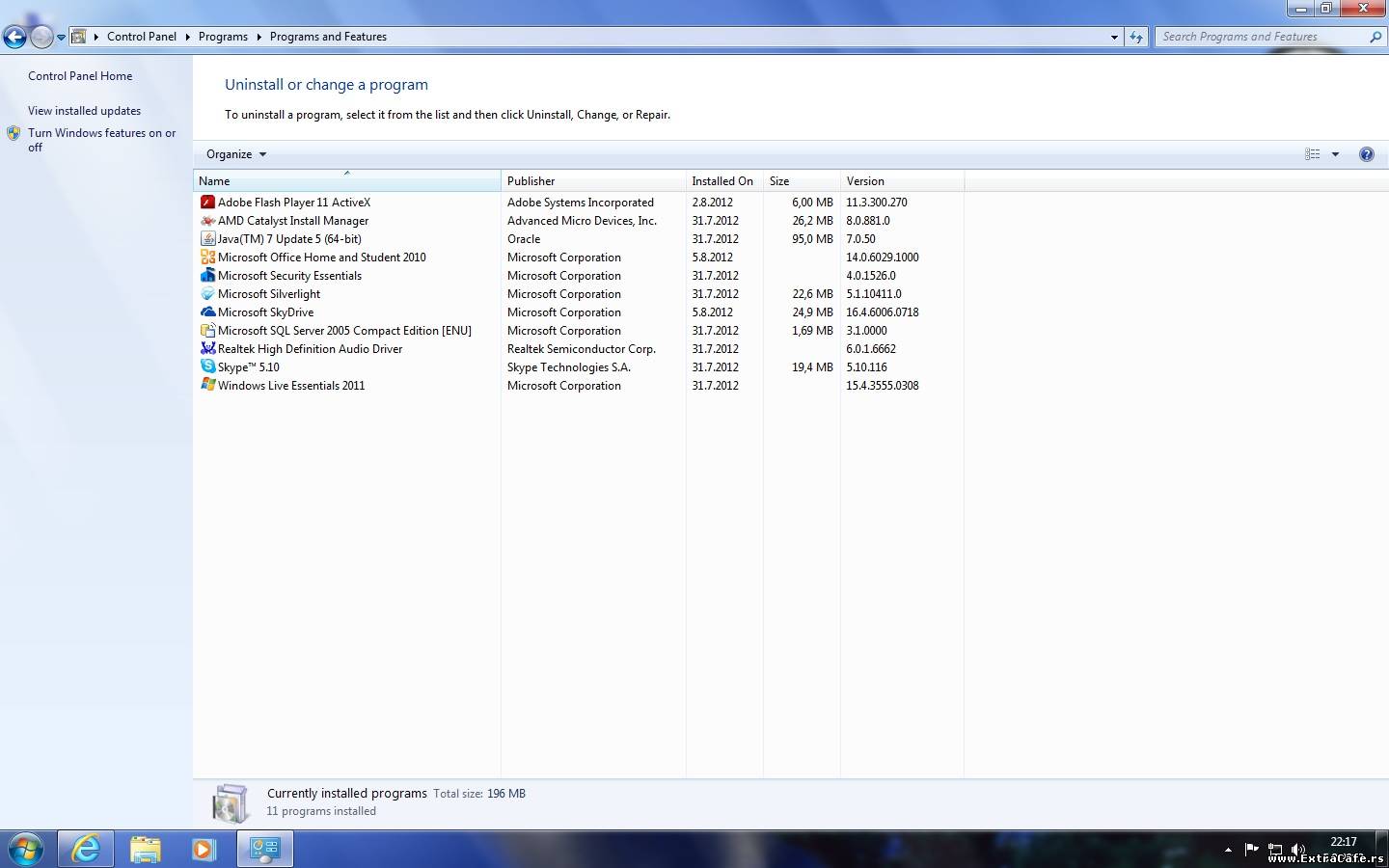1389x868 pixels.
Task: Click the Oracle publisher cell
Action: point(524,239)
